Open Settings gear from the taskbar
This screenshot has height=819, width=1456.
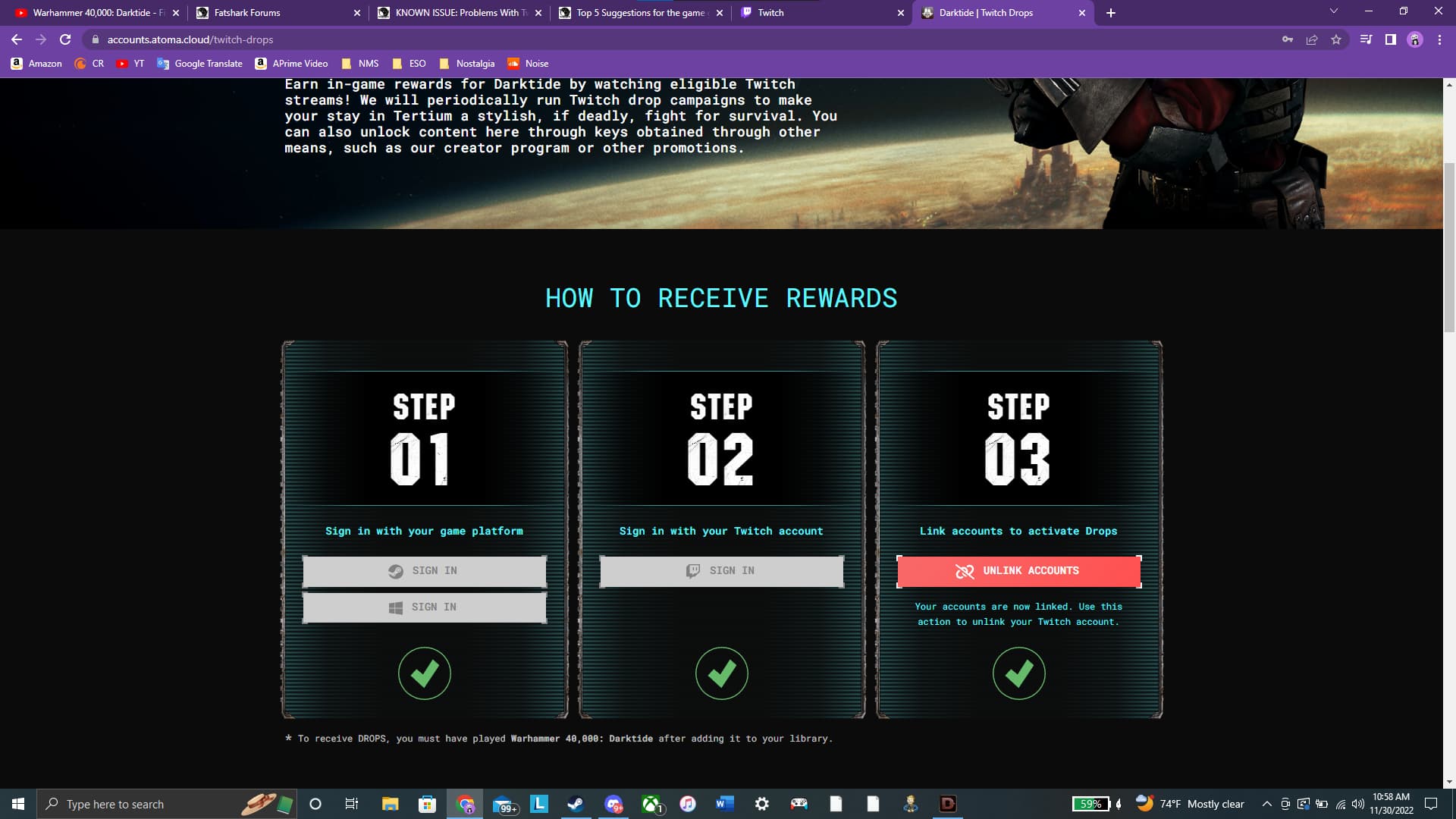tap(762, 804)
